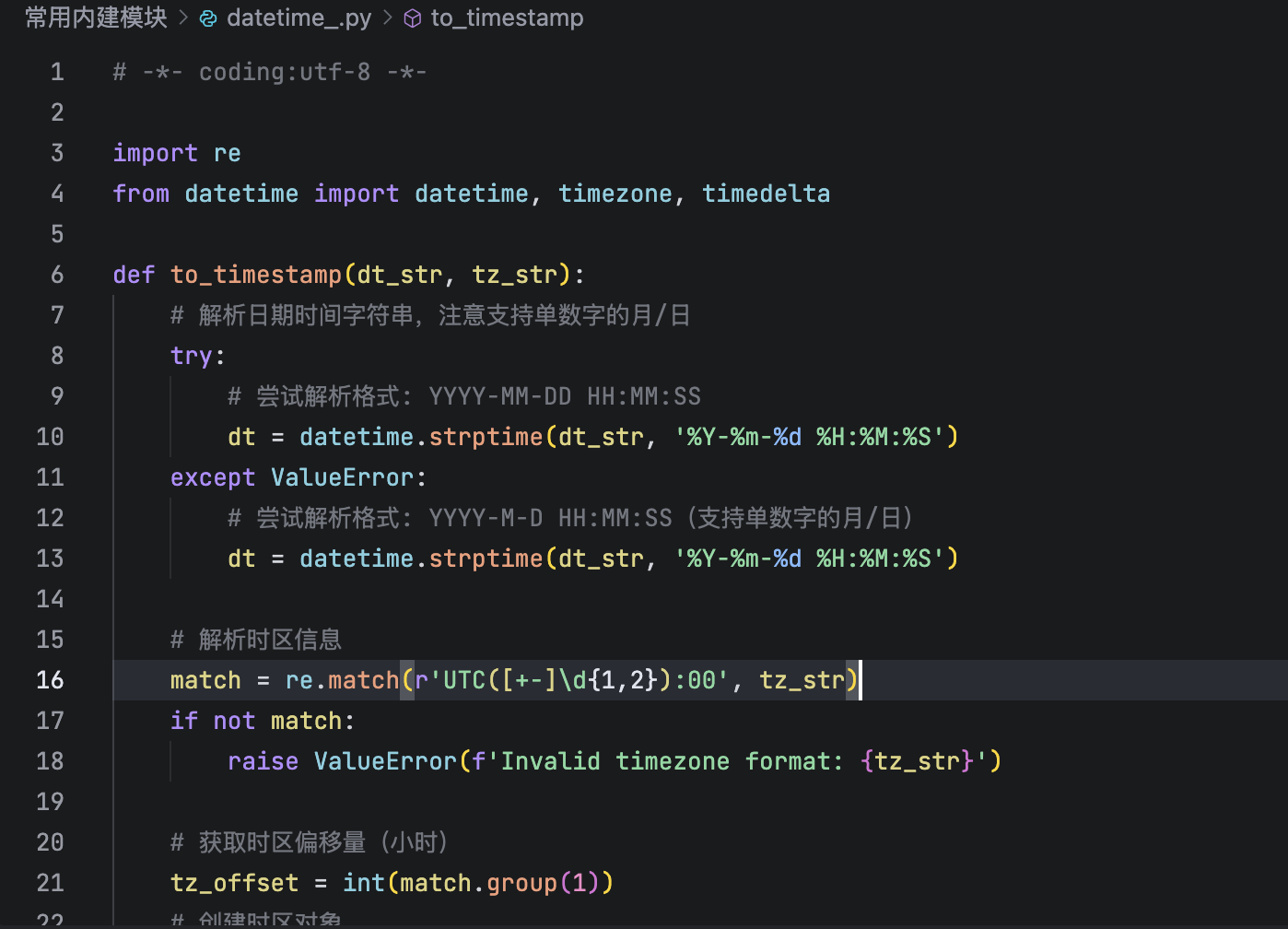Select the to_timestamp breadcrumb entry
Screen dimensions: 1288x929
point(507,18)
